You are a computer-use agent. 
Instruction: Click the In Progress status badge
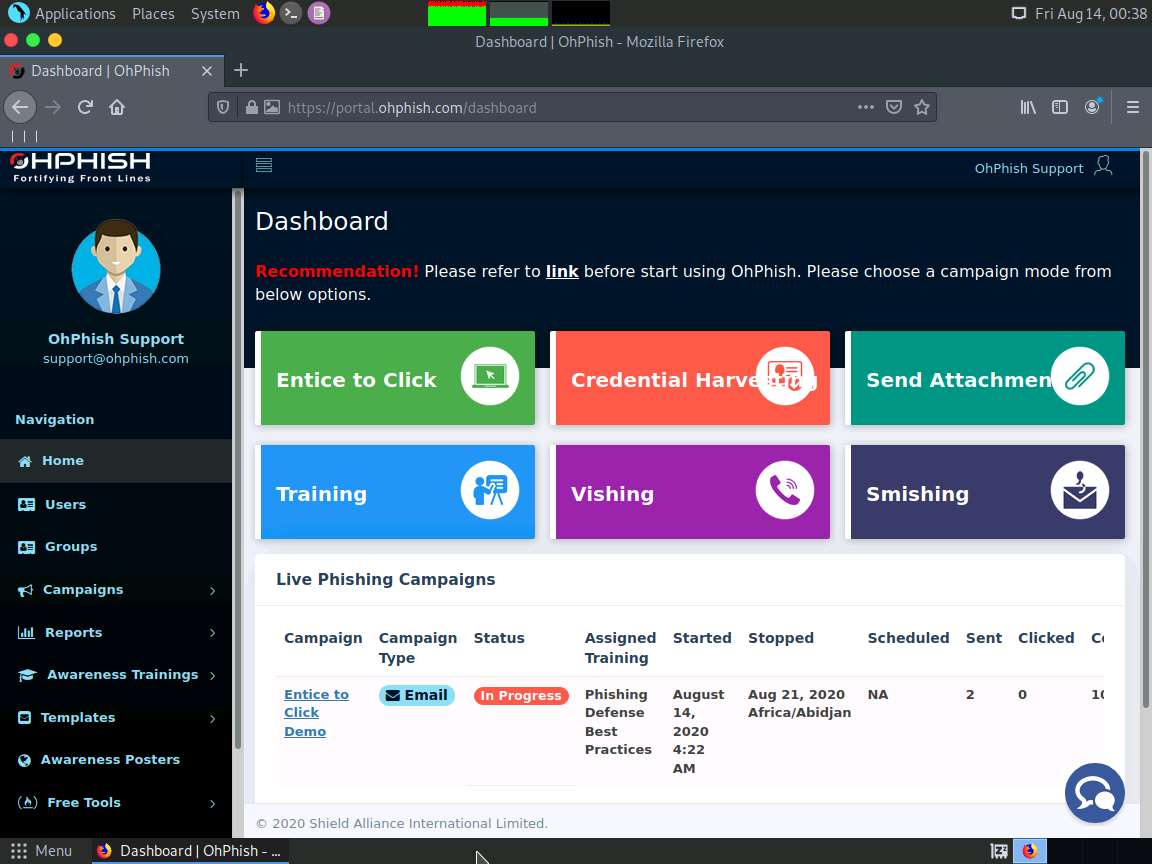(521, 695)
